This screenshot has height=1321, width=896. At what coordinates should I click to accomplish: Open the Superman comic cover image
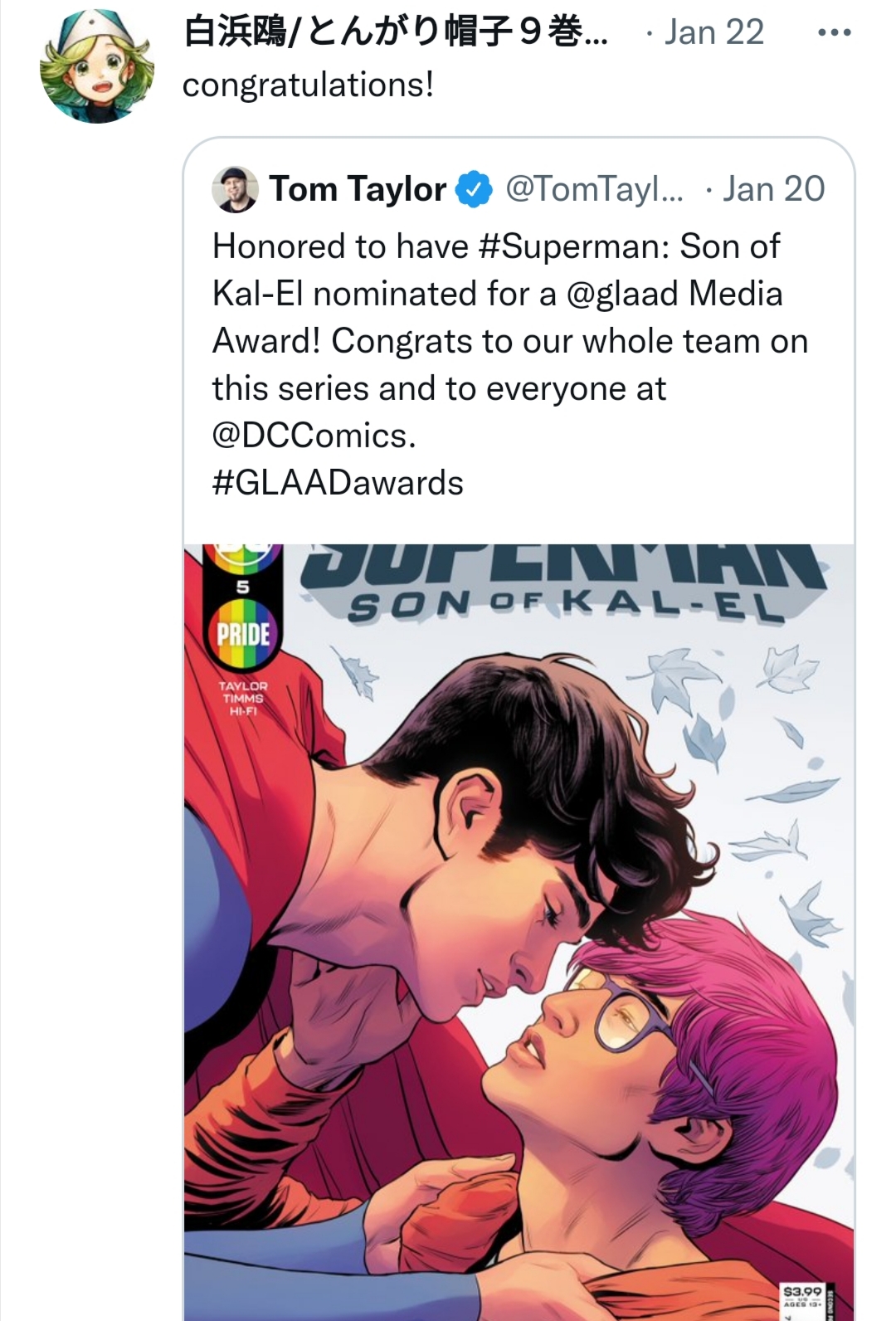519,932
